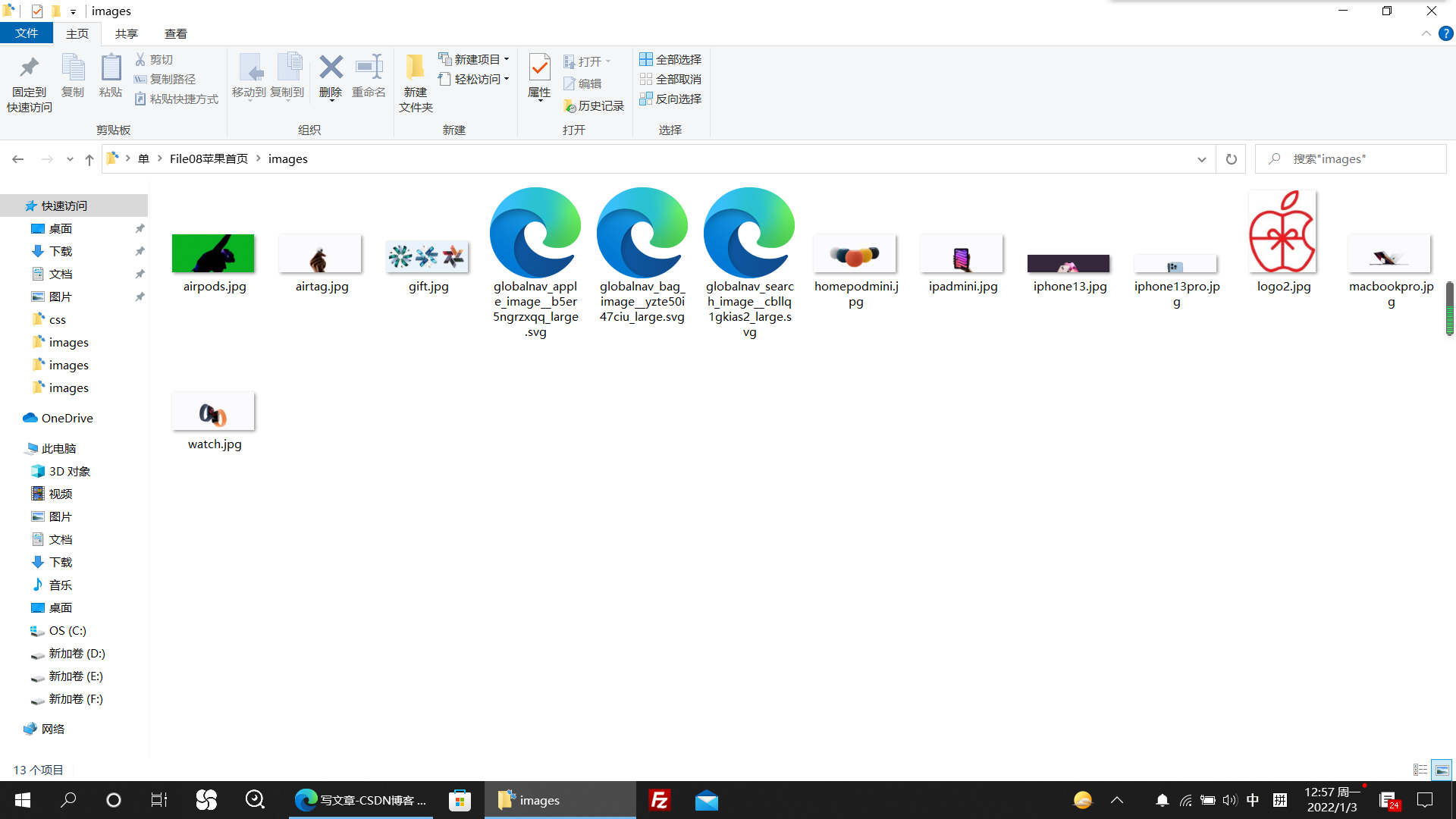The width and height of the screenshot is (1456, 819).
Task: Select the logo2.jpg red apple thumbnail
Action: click(1283, 232)
